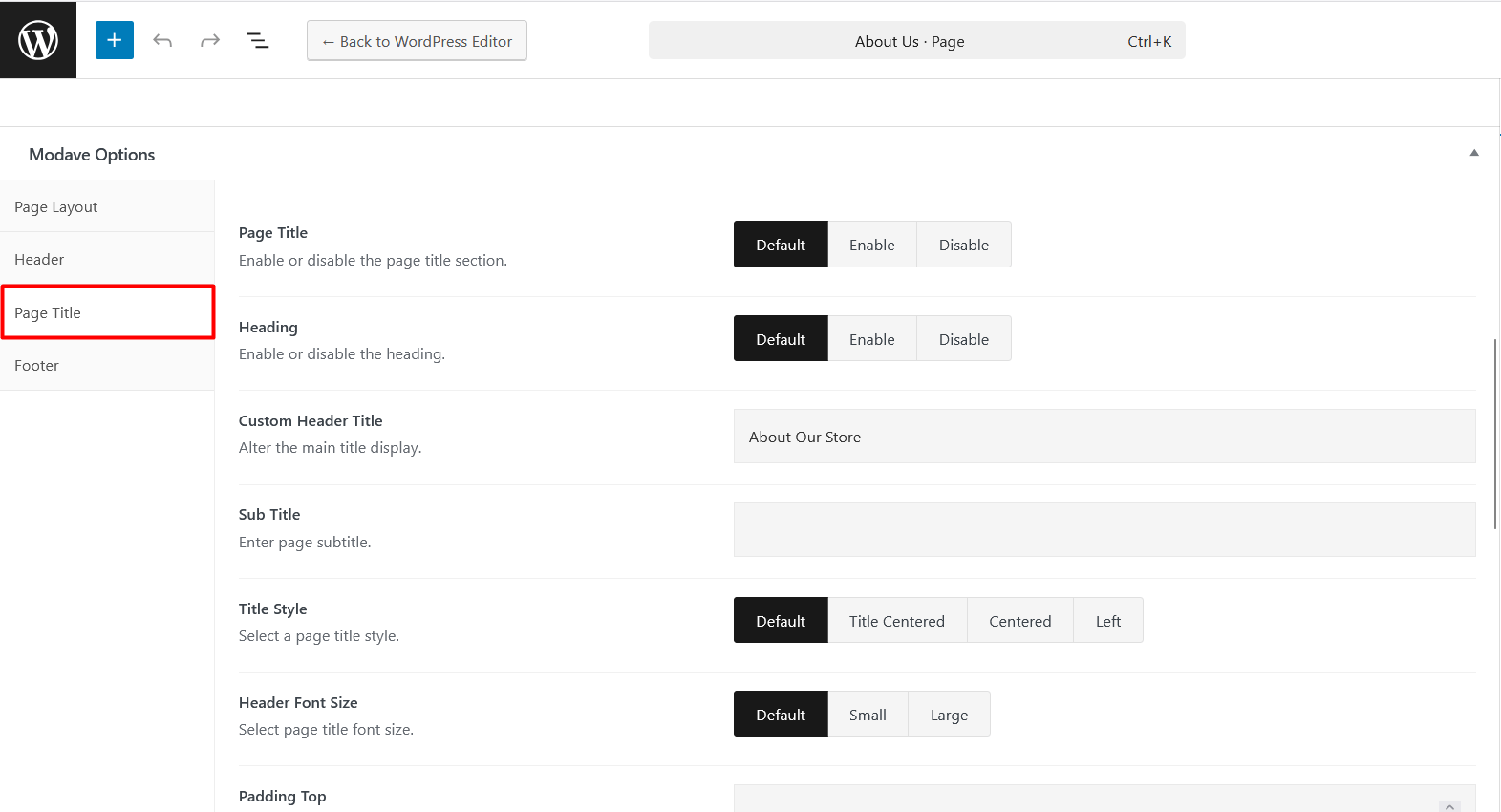Screen dimensions: 1501x812
Task: Open the document overview list icon
Action: coord(258,40)
